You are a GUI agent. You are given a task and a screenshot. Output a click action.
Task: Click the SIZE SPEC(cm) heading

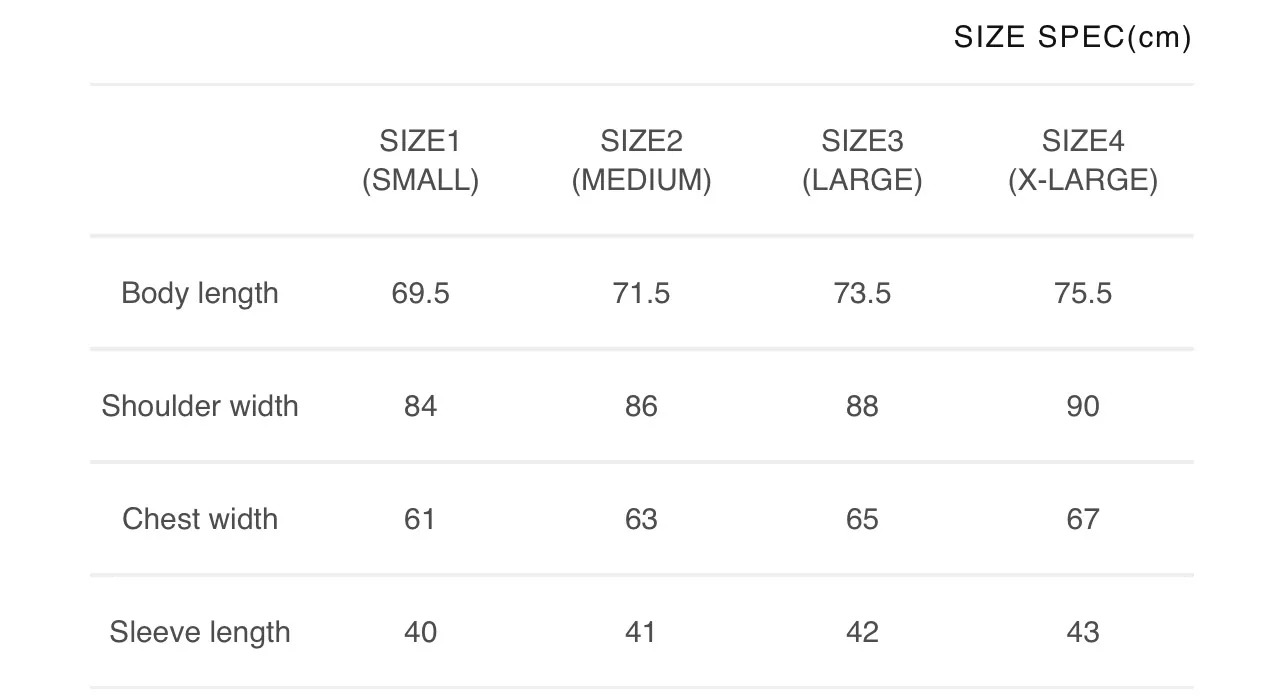(1072, 37)
